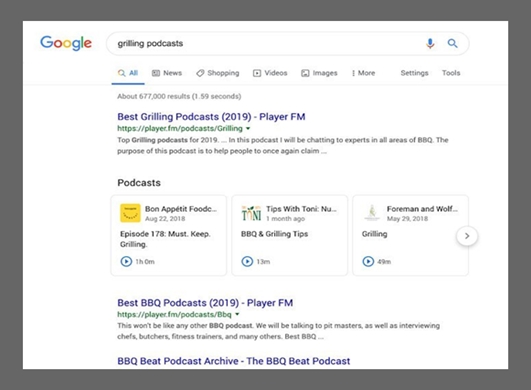This screenshot has width=531, height=390.
Task: Play the Bon Appétit Episode 178 podcast
Action: point(126,261)
